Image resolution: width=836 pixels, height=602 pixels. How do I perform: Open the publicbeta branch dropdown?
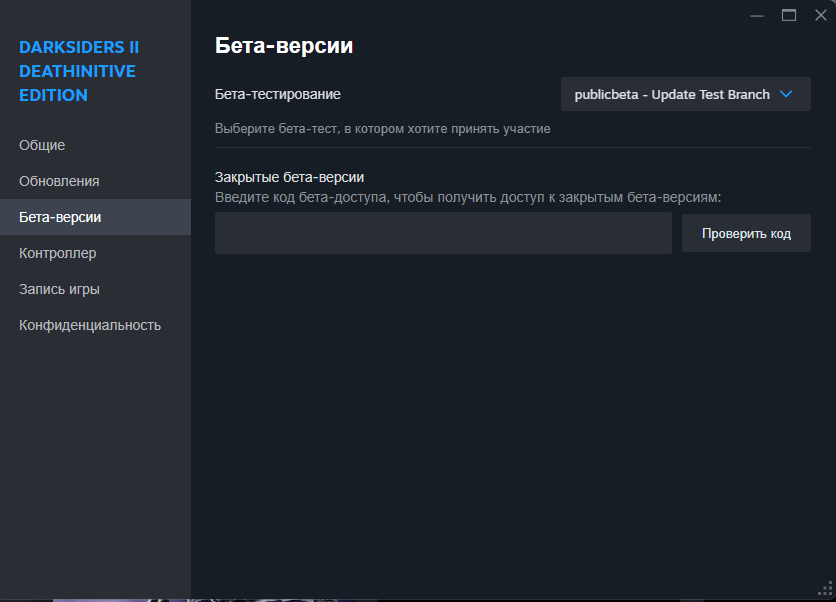pyautogui.click(x=686, y=94)
